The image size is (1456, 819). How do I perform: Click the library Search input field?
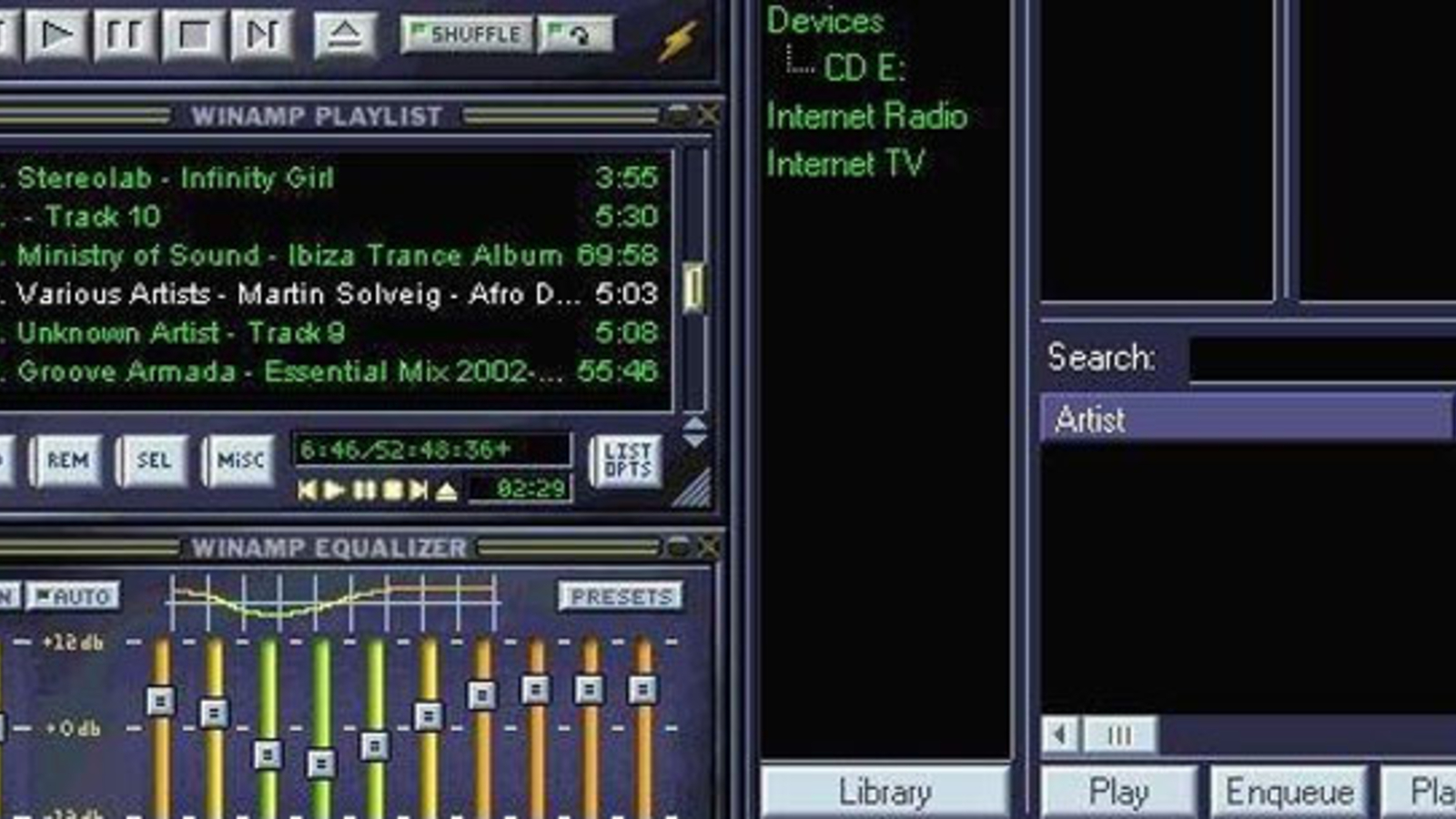pyautogui.click(x=1323, y=359)
